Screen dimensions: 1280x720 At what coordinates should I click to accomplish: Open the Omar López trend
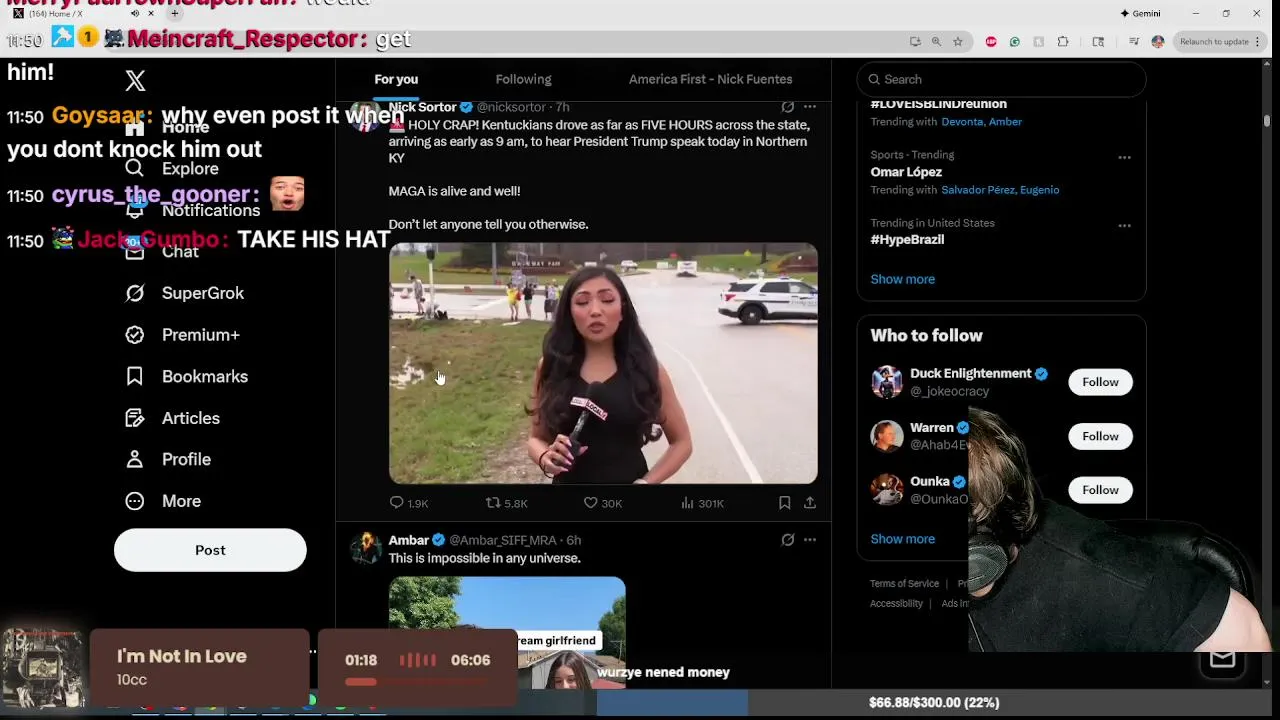(x=906, y=172)
